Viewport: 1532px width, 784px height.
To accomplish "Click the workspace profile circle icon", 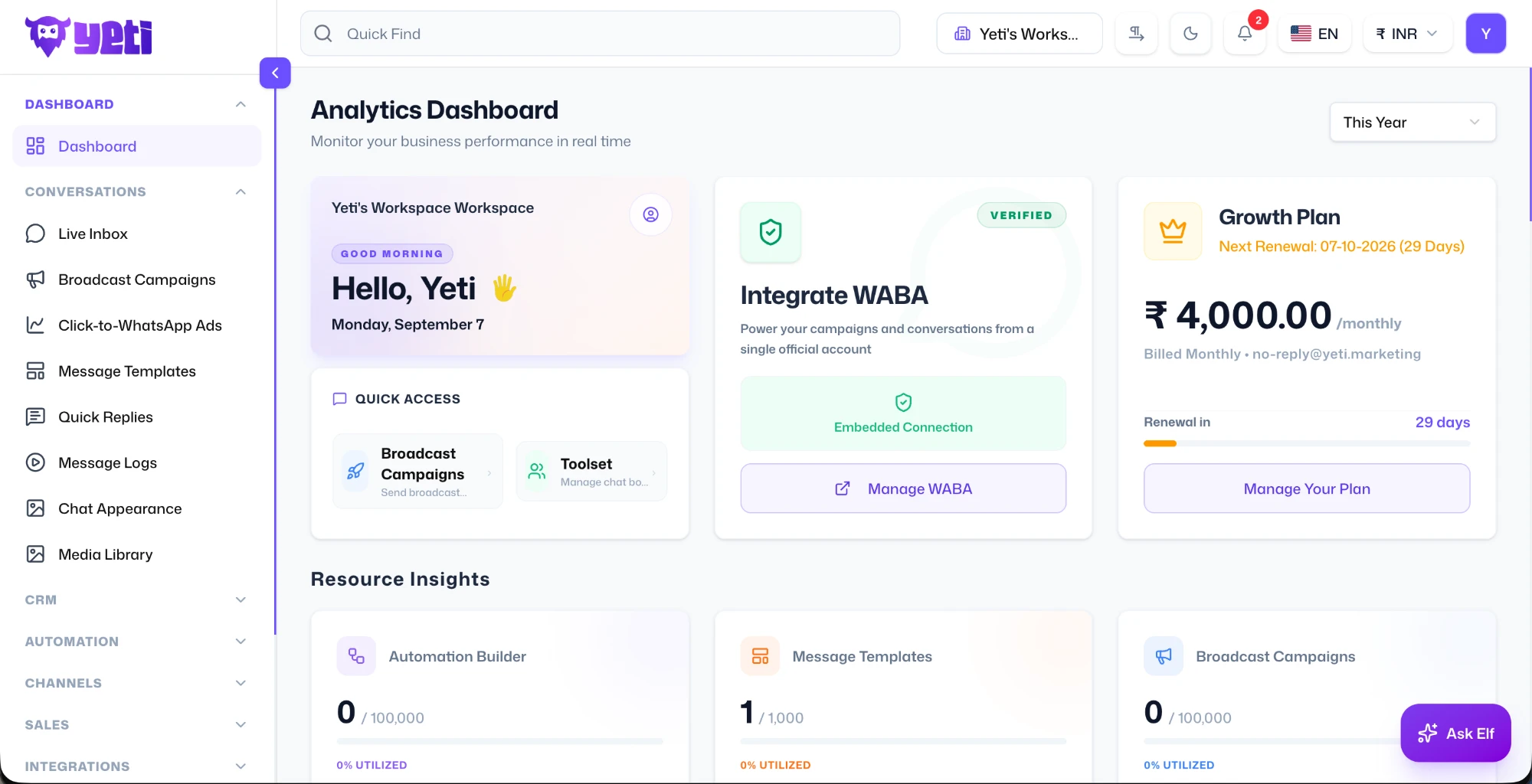I will coord(650,214).
